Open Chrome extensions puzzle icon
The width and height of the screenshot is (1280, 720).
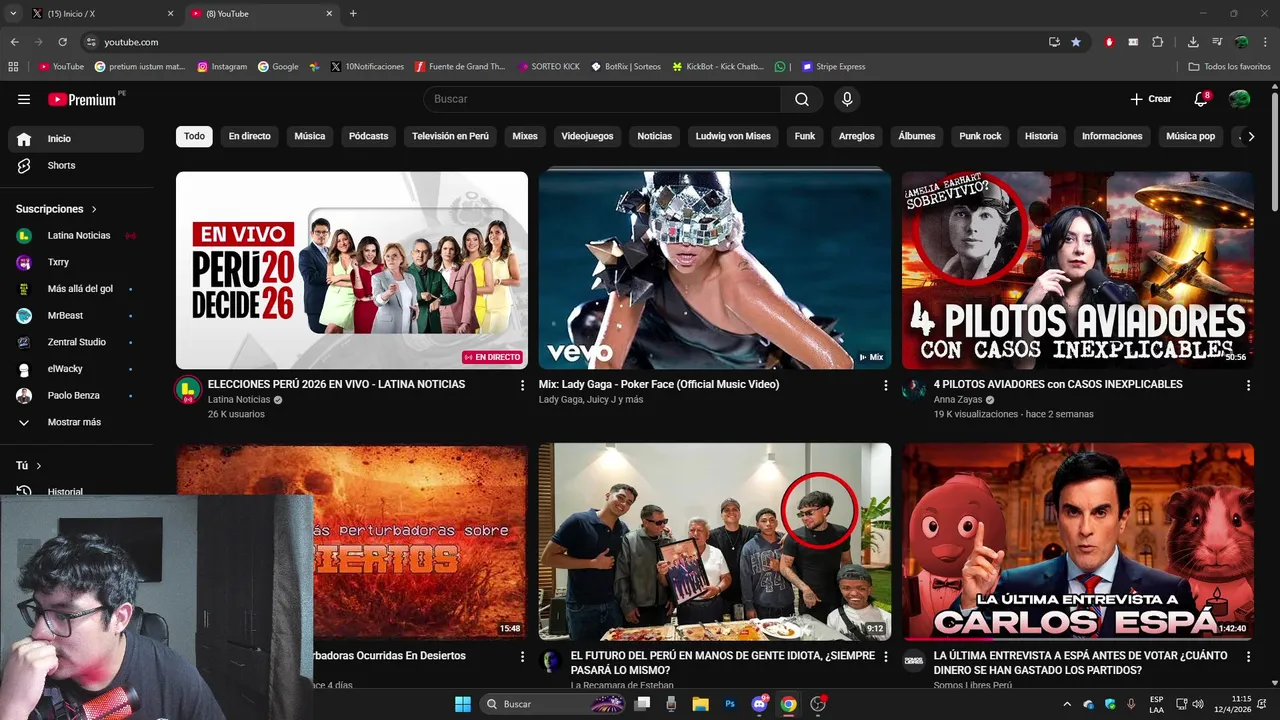(x=1158, y=42)
